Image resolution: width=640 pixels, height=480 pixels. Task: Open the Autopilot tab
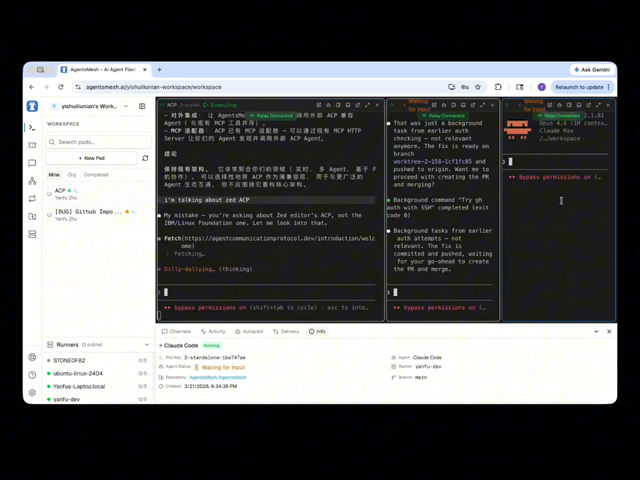249,331
